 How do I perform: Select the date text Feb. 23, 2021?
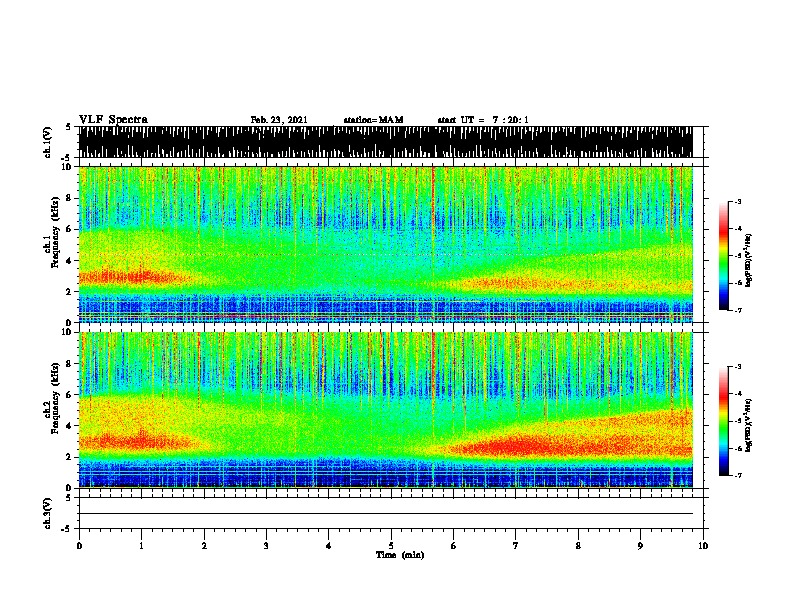coord(279,120)
